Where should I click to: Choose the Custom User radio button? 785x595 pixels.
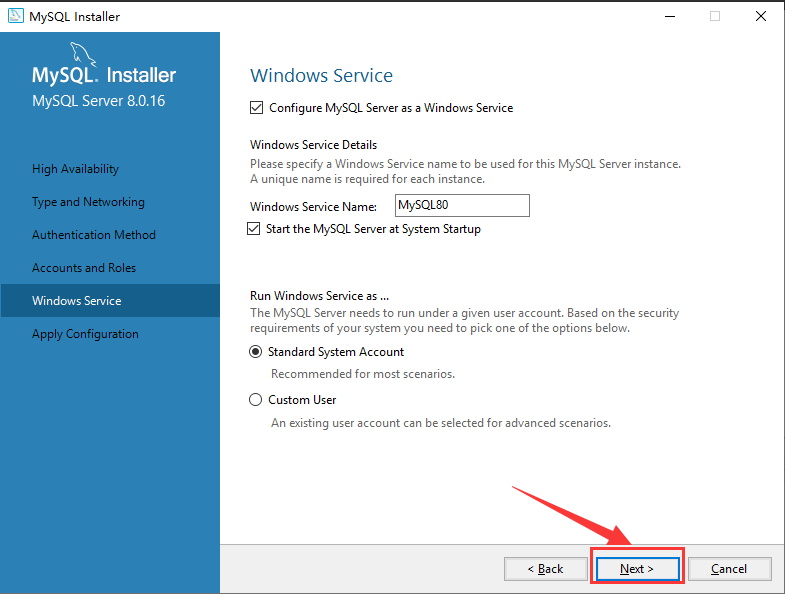pyautogui.click(x=255, y=400)
